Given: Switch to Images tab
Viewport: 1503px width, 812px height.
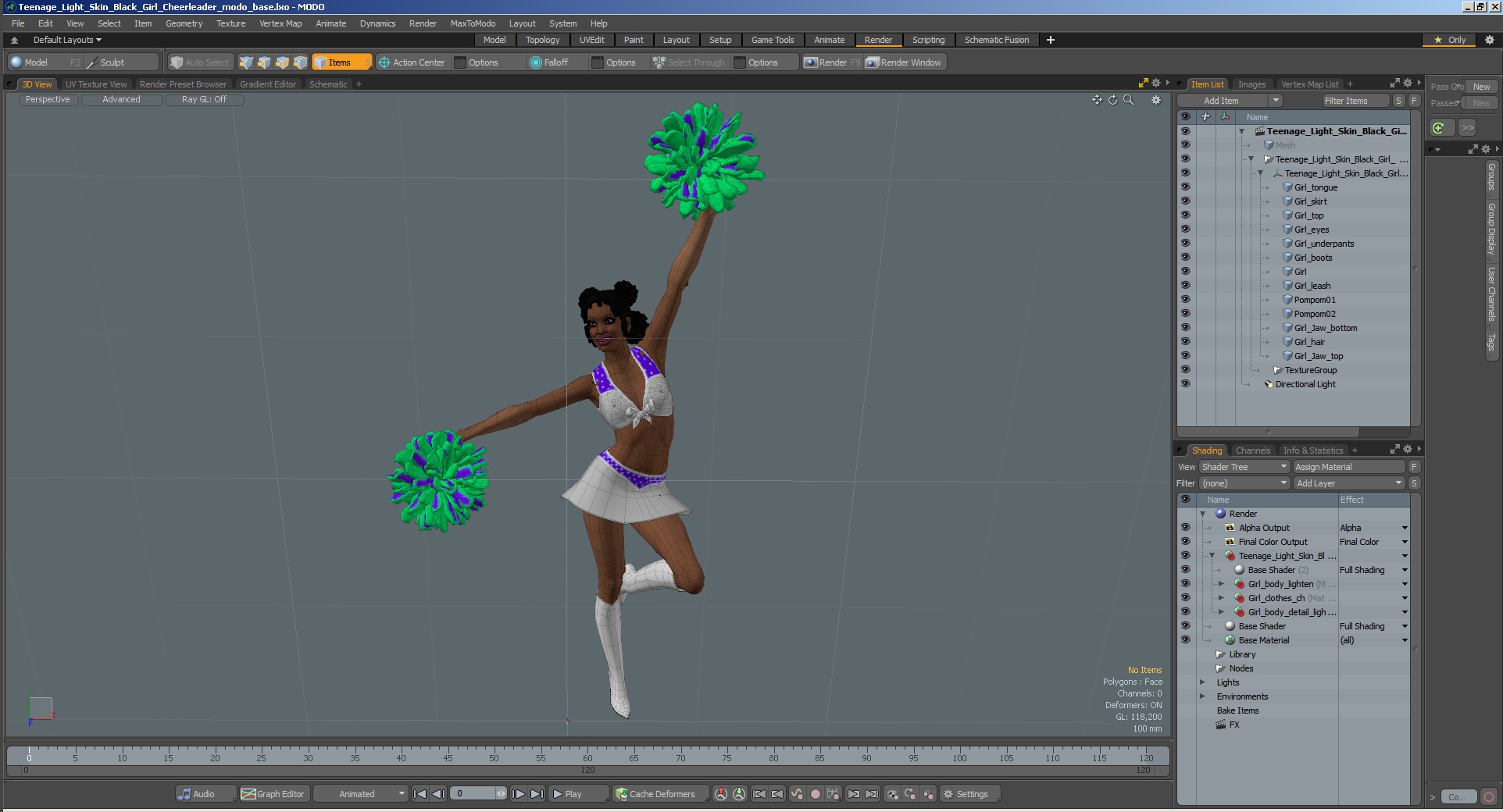Looking at the screenshot, I should pyautogui.click(x=1251, y=84).
